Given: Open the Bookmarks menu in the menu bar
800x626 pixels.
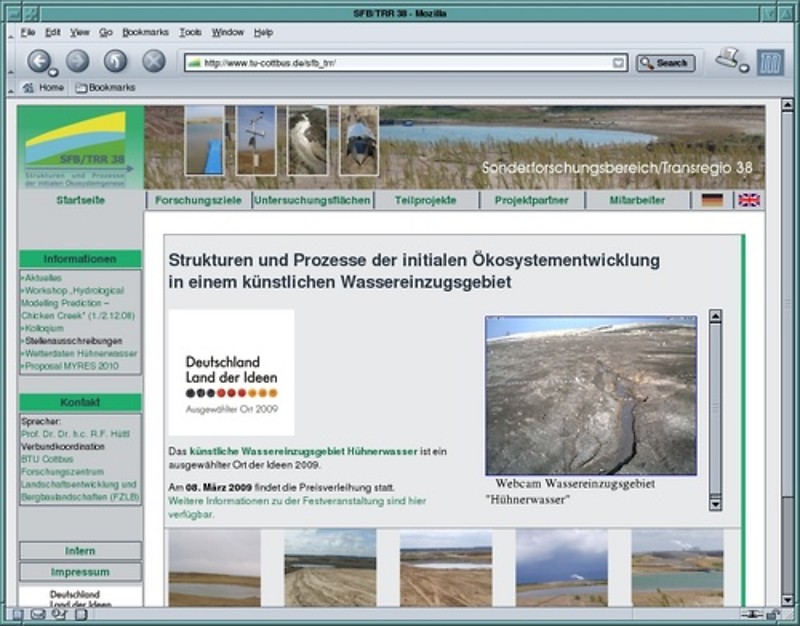Looking at the screenshot, I should coord(145,33).
